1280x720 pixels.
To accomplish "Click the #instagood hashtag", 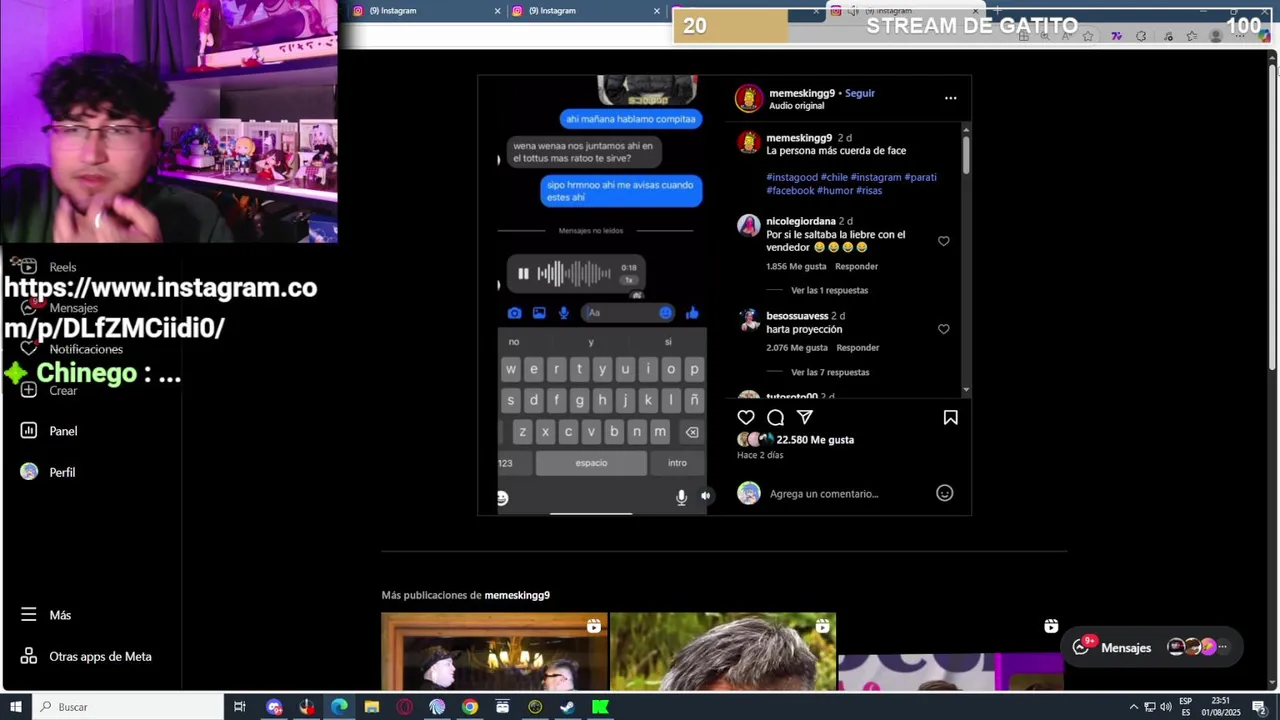I will pos(792,177).
